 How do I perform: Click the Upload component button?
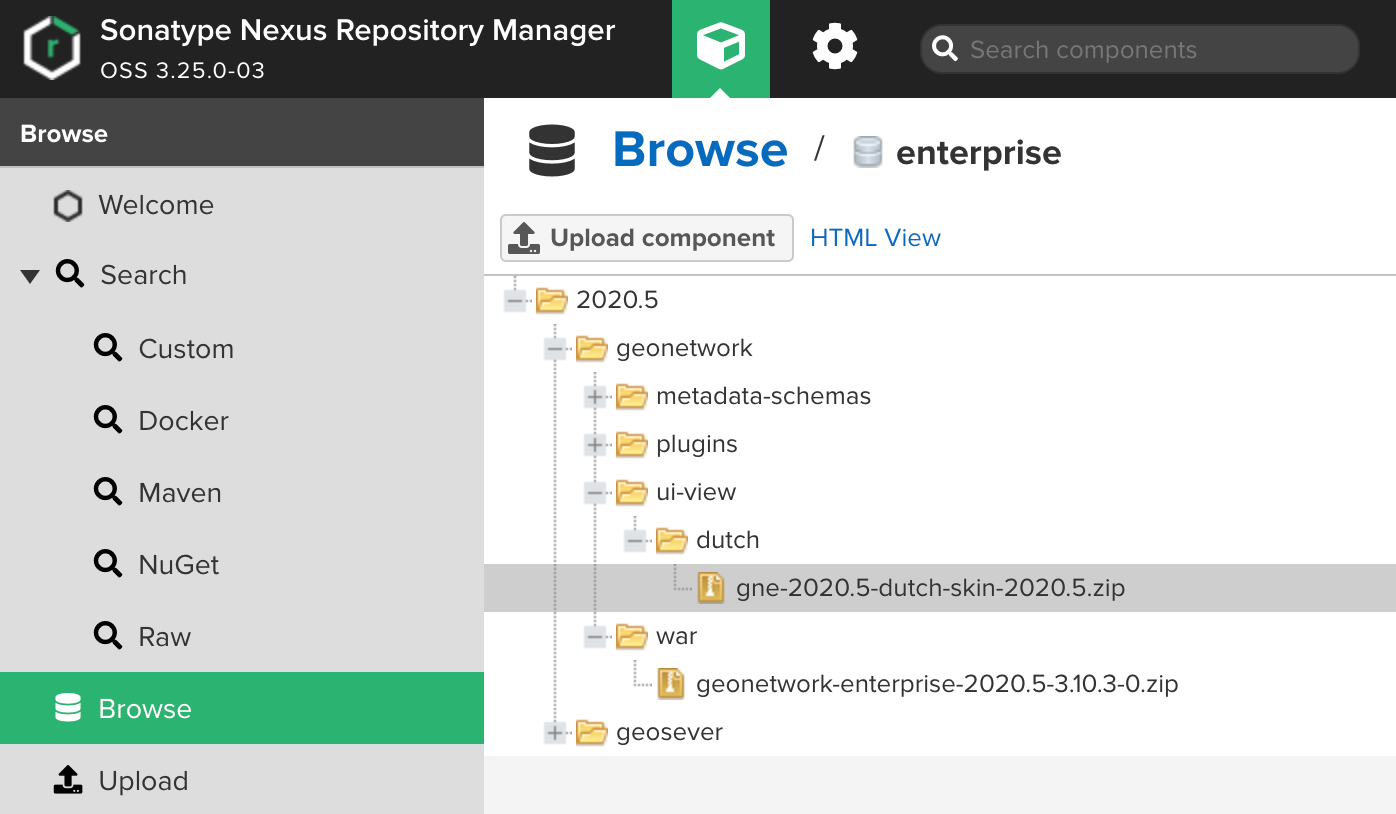click(646, 238)
